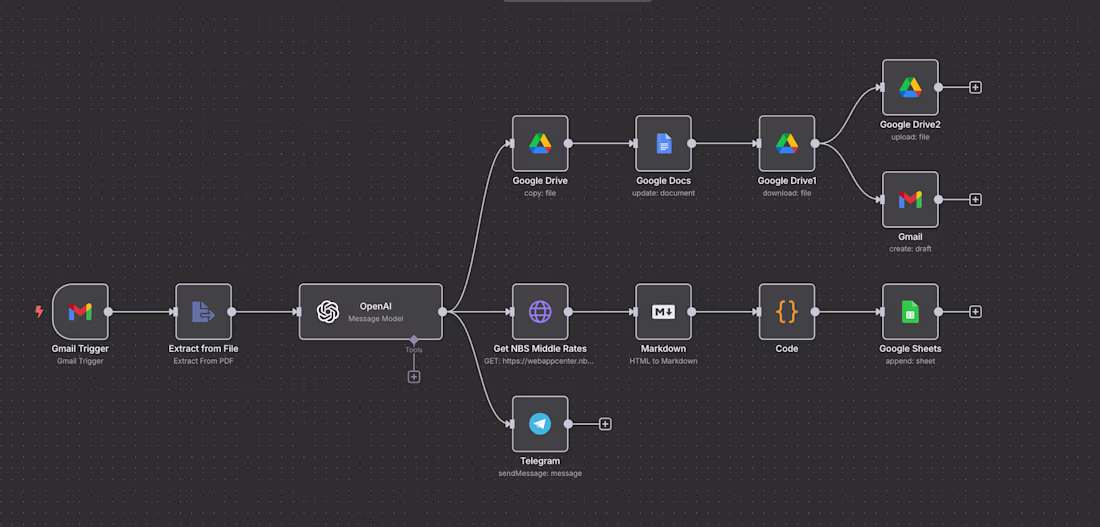Image resolution: width=1100 pixels, height=527 pixels.
Task: Click the red lightning trigger icon
Action: pos(39,312)
